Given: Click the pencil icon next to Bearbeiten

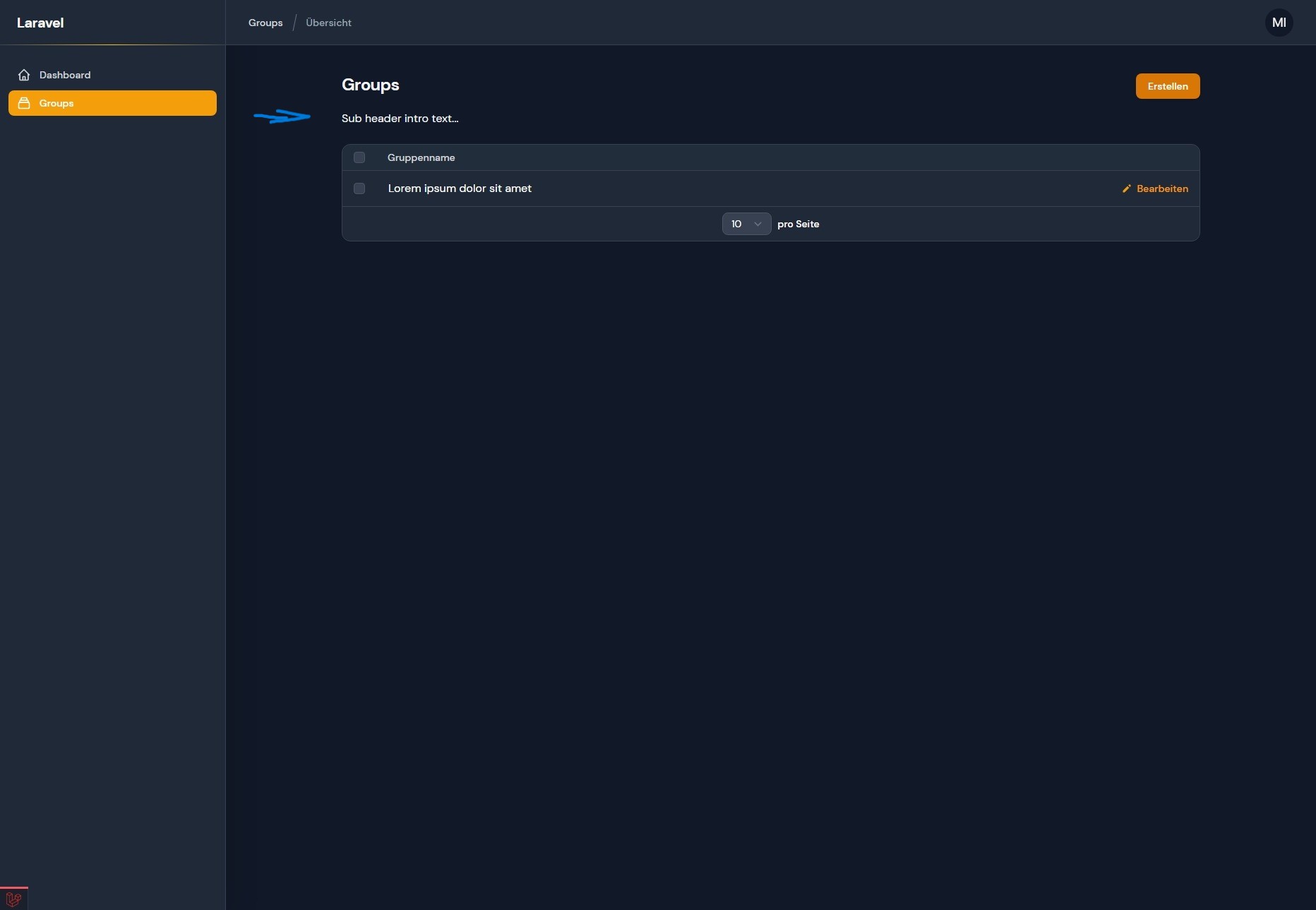Looking at the screenshot, I should 1127,188.
